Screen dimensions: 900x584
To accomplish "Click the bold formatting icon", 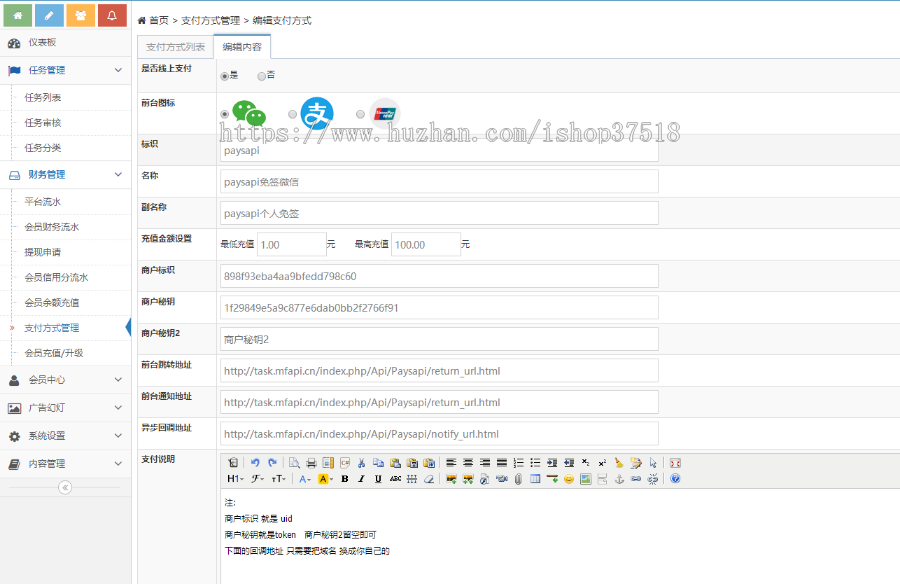I will [x=344, y=479].
